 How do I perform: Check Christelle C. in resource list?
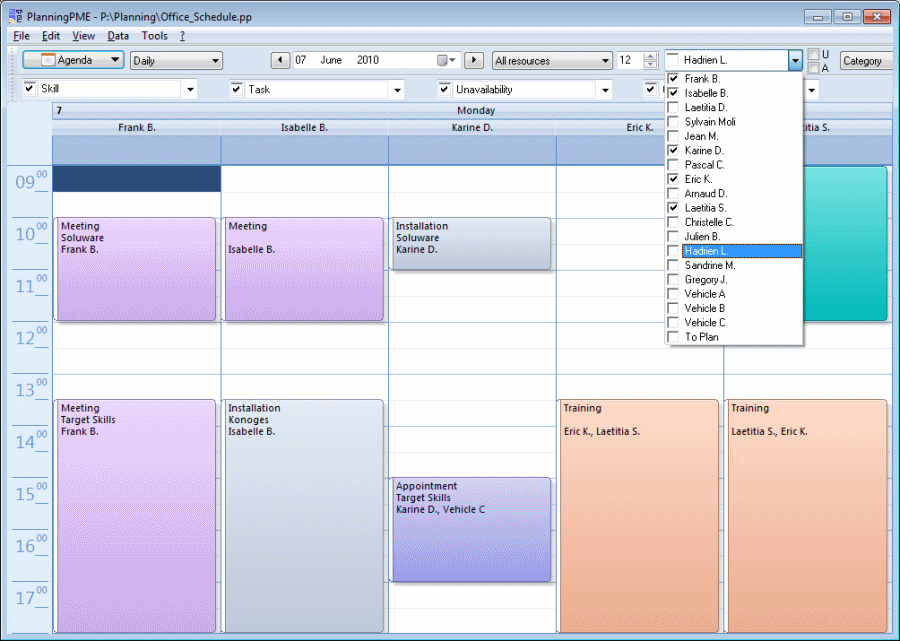[x=673, y=222]
